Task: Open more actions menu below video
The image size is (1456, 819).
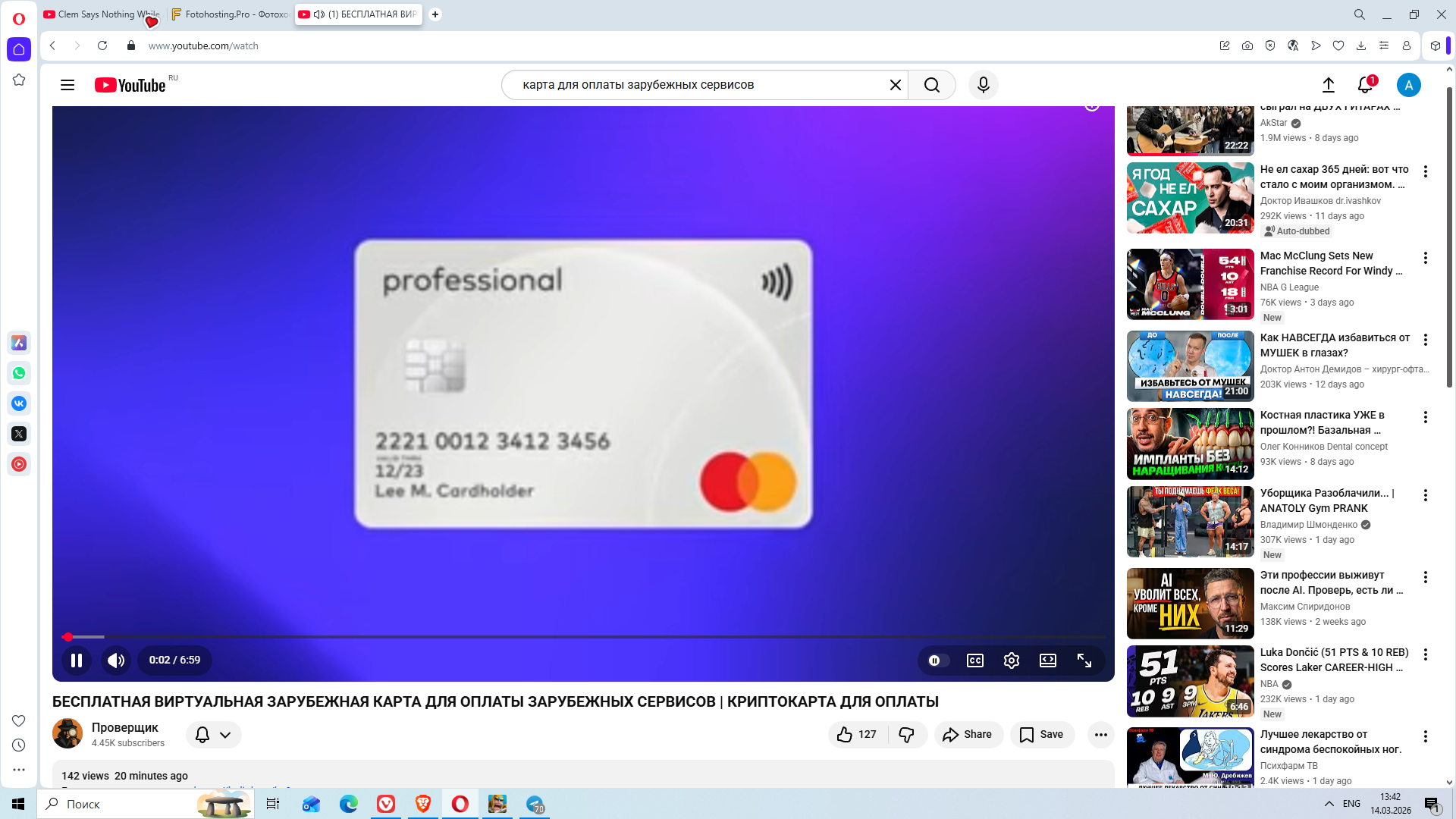Action: click(x=1101, y=735)
